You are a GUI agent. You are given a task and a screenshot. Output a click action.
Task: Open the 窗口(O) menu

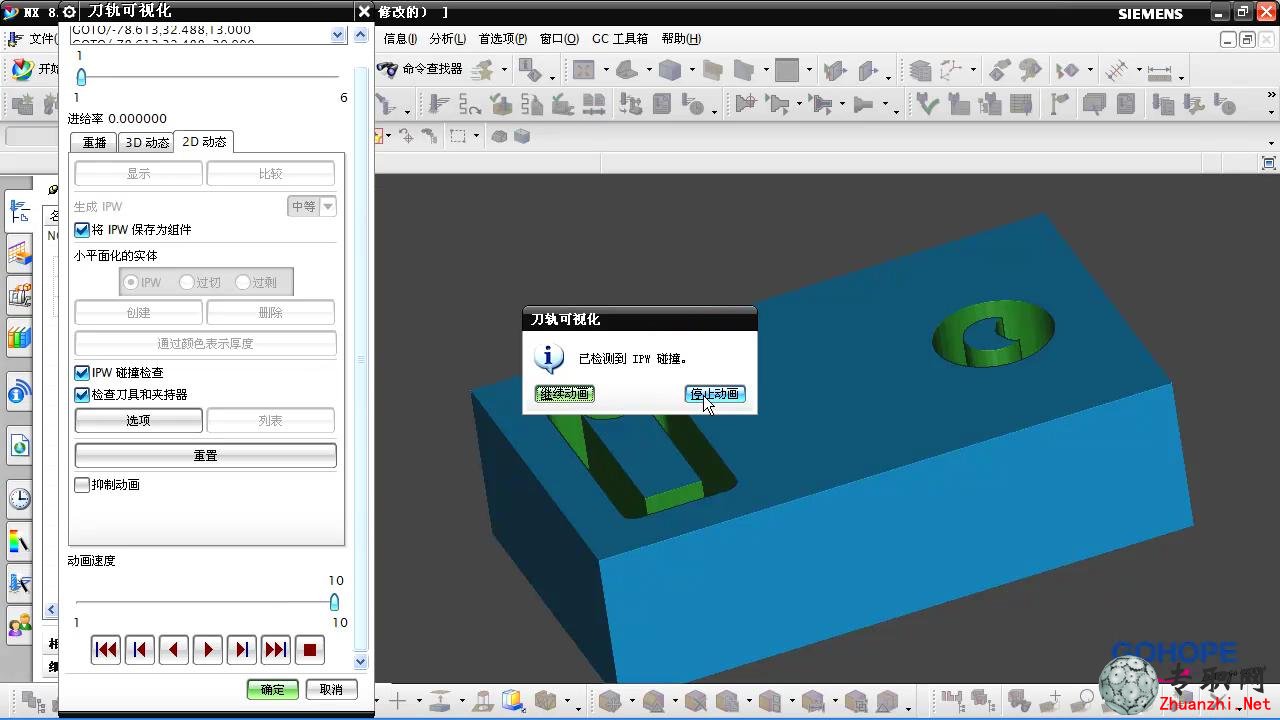coord(559,39)
